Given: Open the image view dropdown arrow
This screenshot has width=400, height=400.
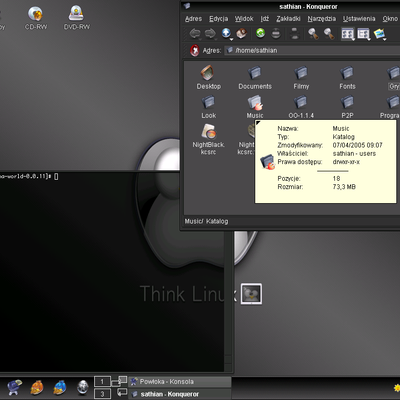Looking at the screenshot, I should pos(384,39).
